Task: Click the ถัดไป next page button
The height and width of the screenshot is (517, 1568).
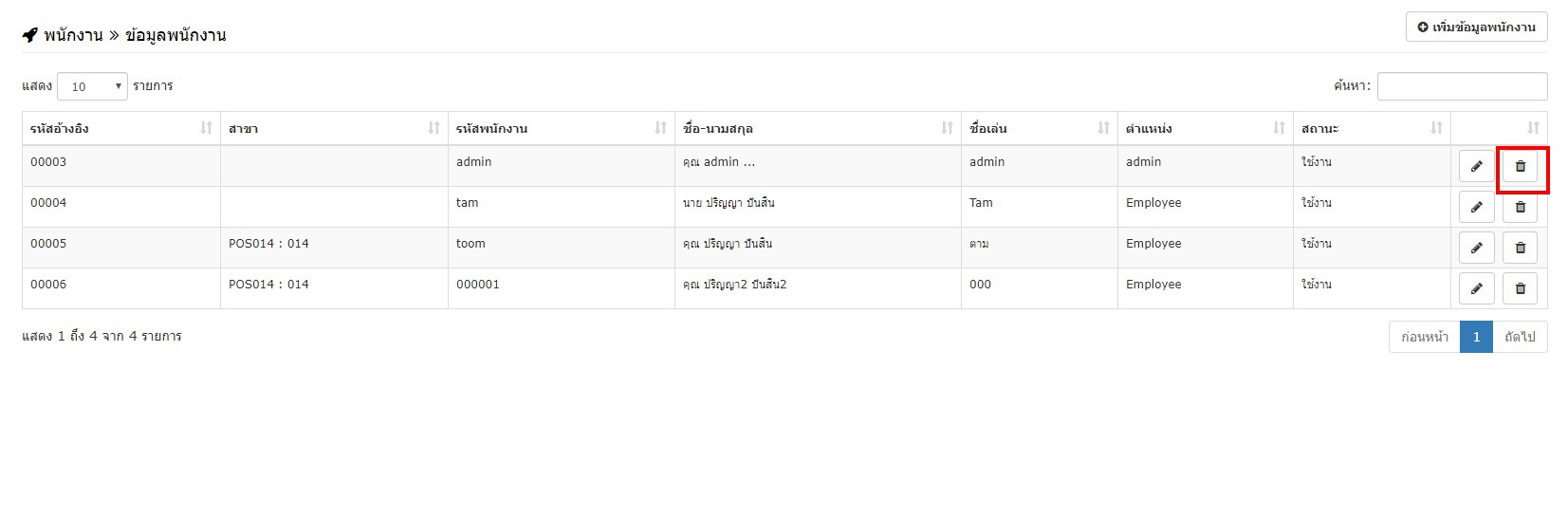Action: click(x=1520, y=337)
